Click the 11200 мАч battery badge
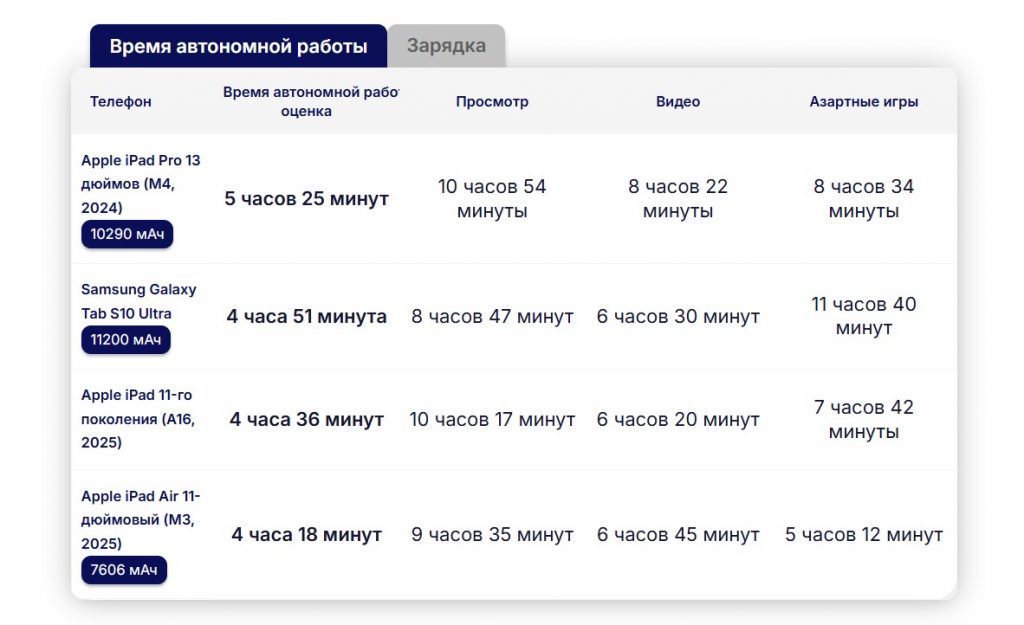 126,340
